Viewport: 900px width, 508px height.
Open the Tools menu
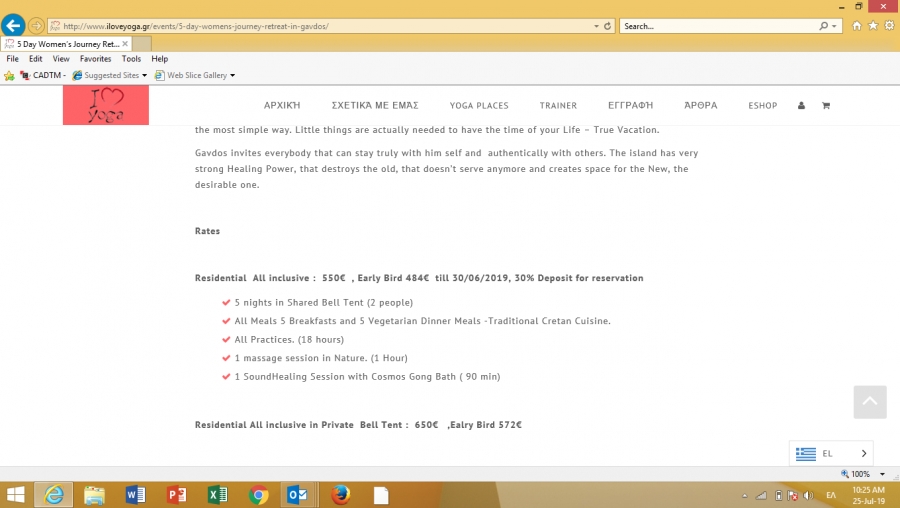click(x=131, y=59)
